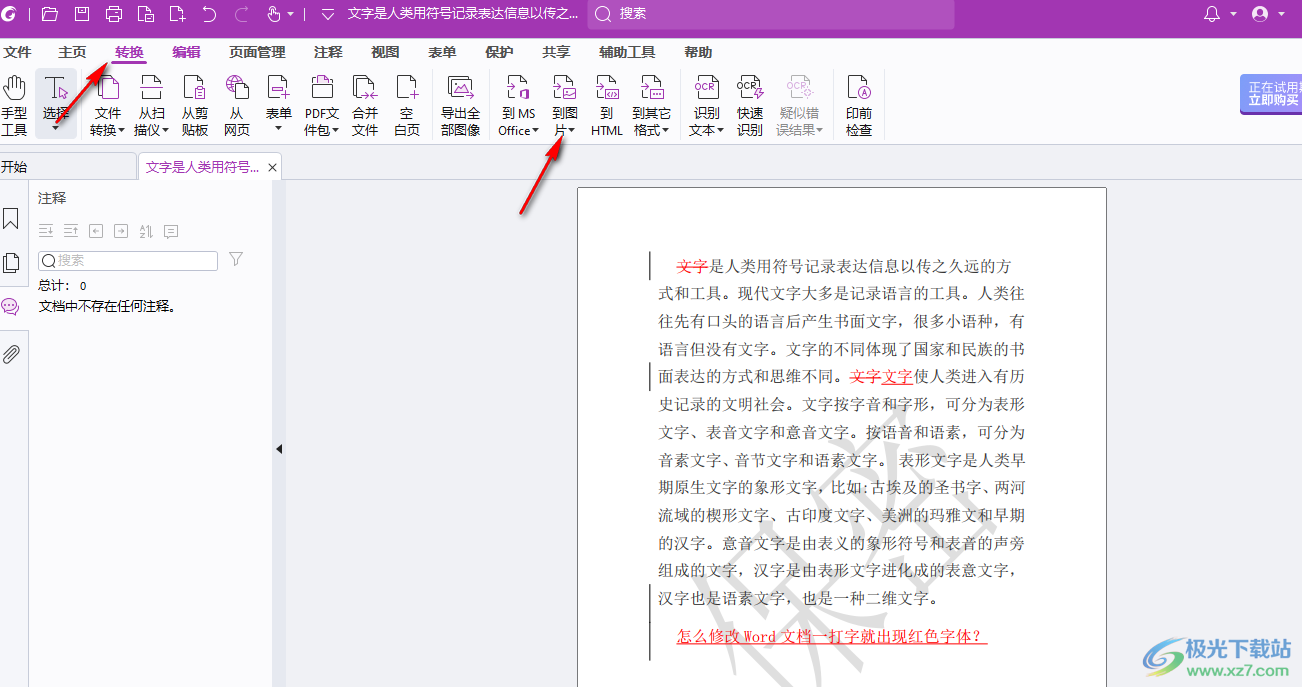Open a file with the title bar folder icon

(x=50, y=14)
